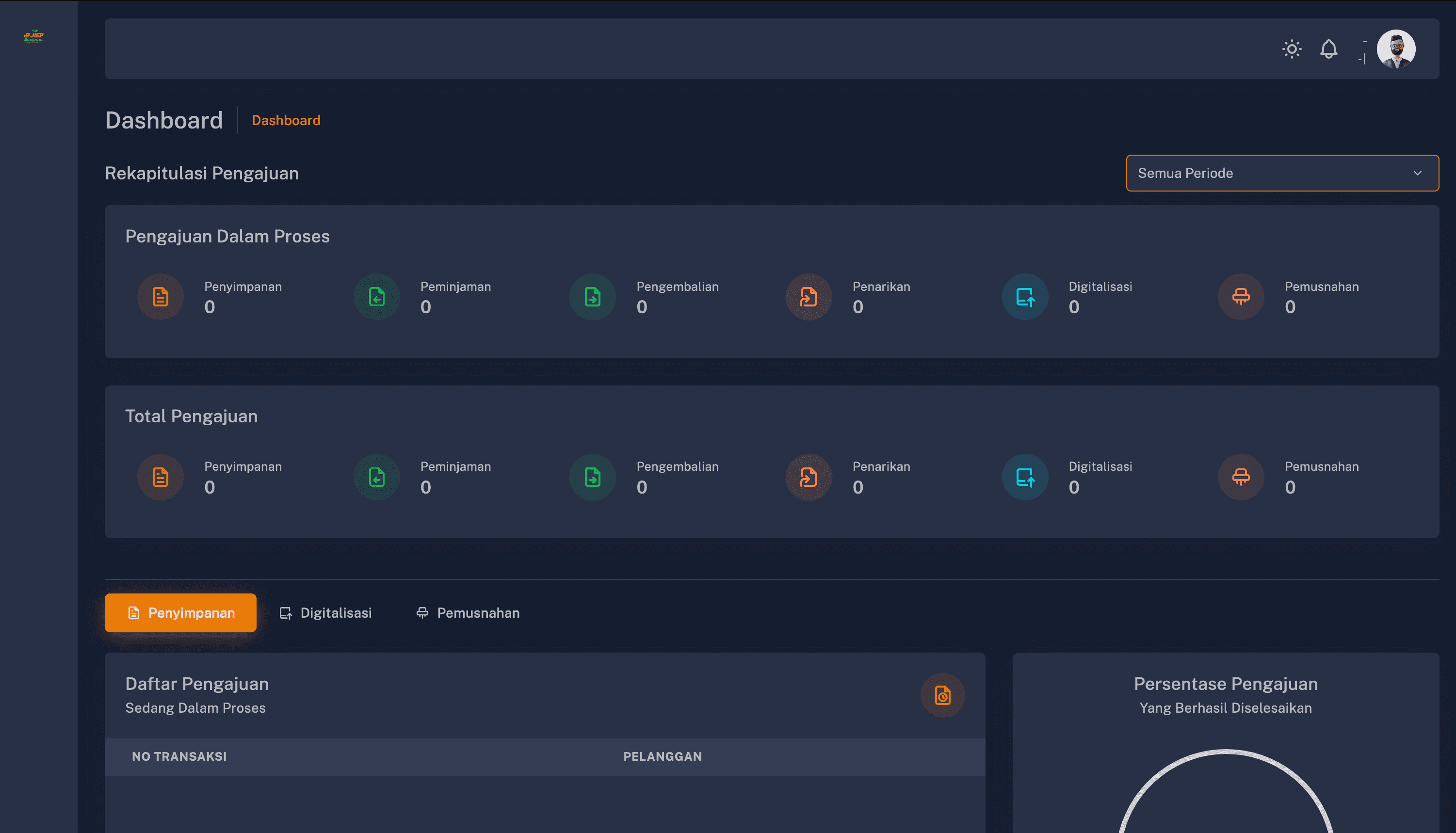Click Digitalisasi icon in Pengajuan Dalam Proses
Viewport: 1456px width, 833px height.
pos(1025,297)
